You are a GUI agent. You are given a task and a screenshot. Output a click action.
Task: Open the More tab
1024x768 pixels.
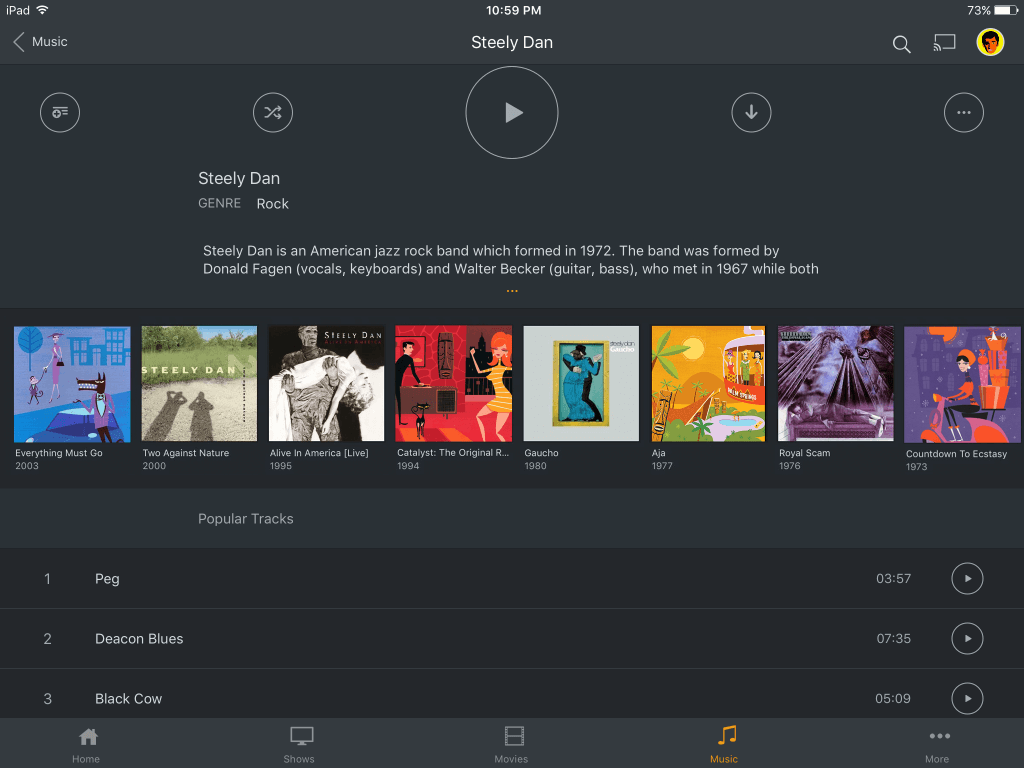[937, 744]
